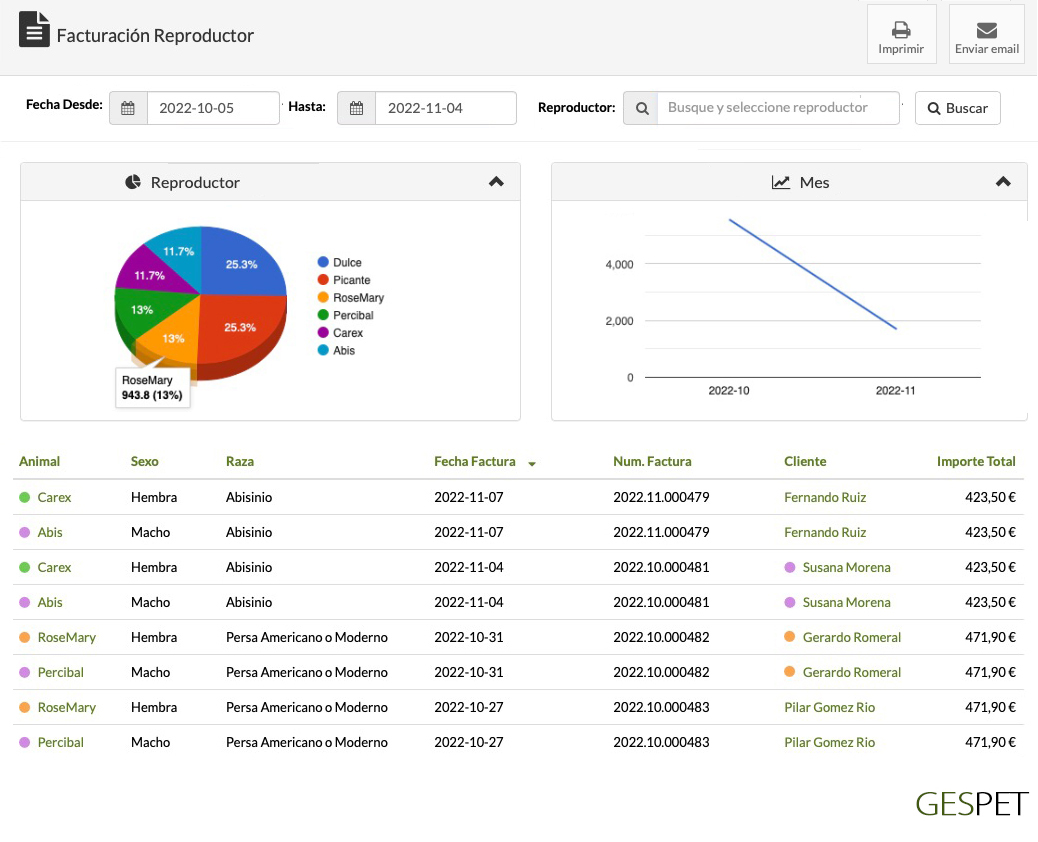Click the Imprimir printer icon button

pyautogui.click(x=900, y=30)
